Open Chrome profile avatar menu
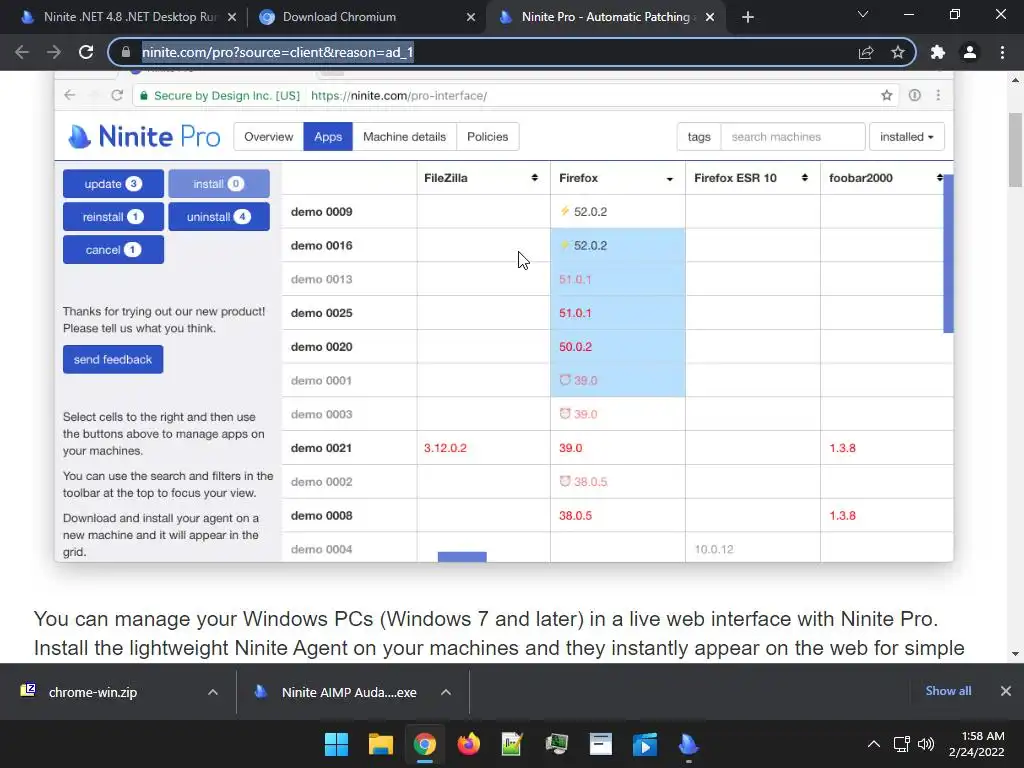 pyautogui.click(x=970, y=52)
